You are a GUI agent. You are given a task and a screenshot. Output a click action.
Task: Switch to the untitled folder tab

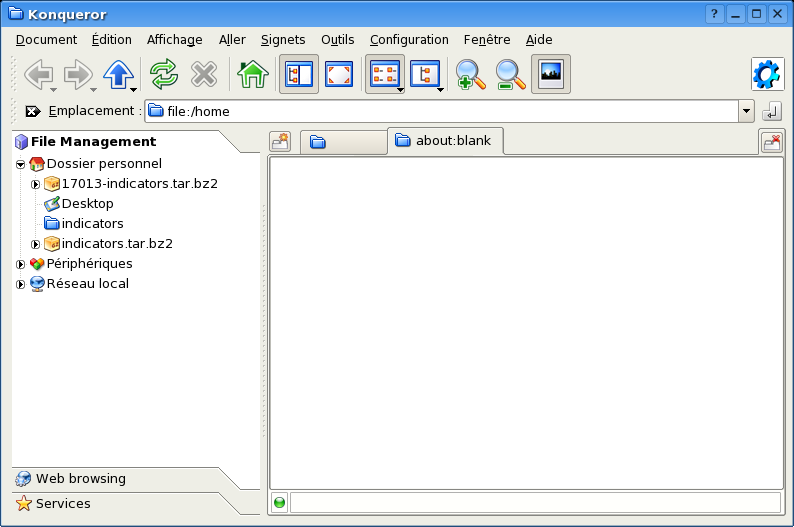pos(344,142)
